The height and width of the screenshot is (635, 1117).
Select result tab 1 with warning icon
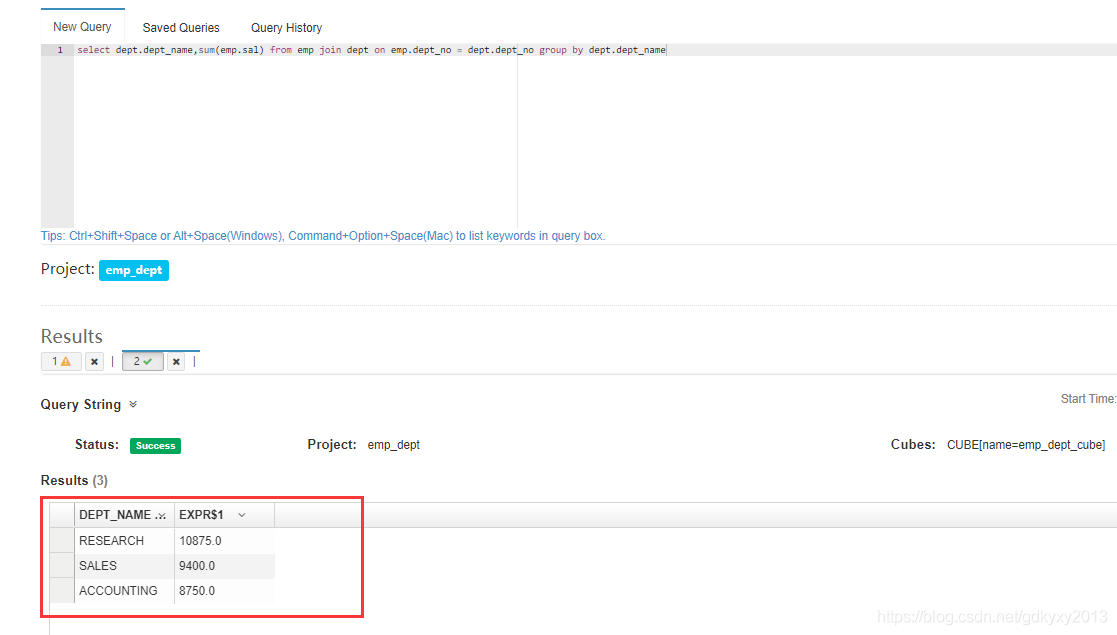point(61,361)
